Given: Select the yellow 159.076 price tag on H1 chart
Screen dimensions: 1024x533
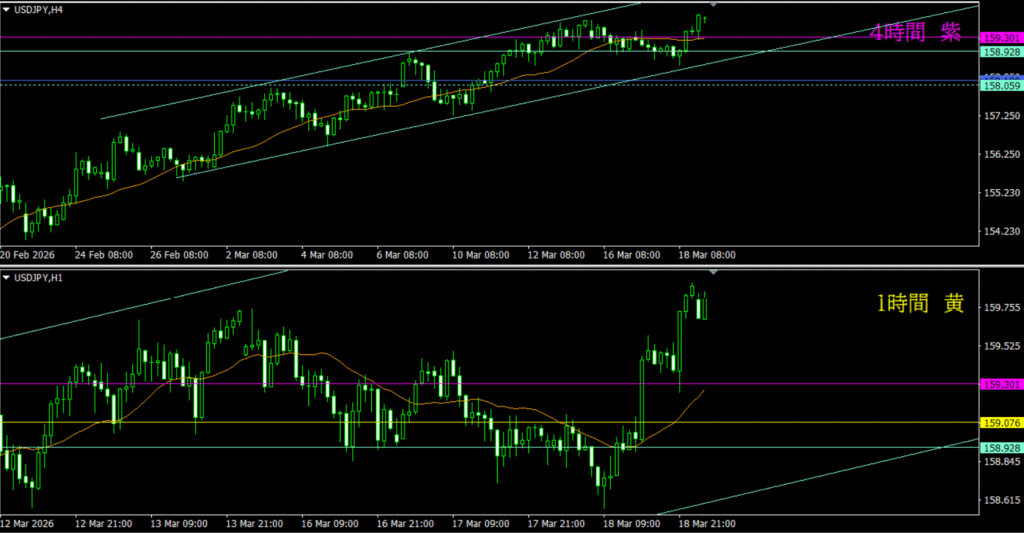Looking at the screenshot, I should [x=1001, y=422].
